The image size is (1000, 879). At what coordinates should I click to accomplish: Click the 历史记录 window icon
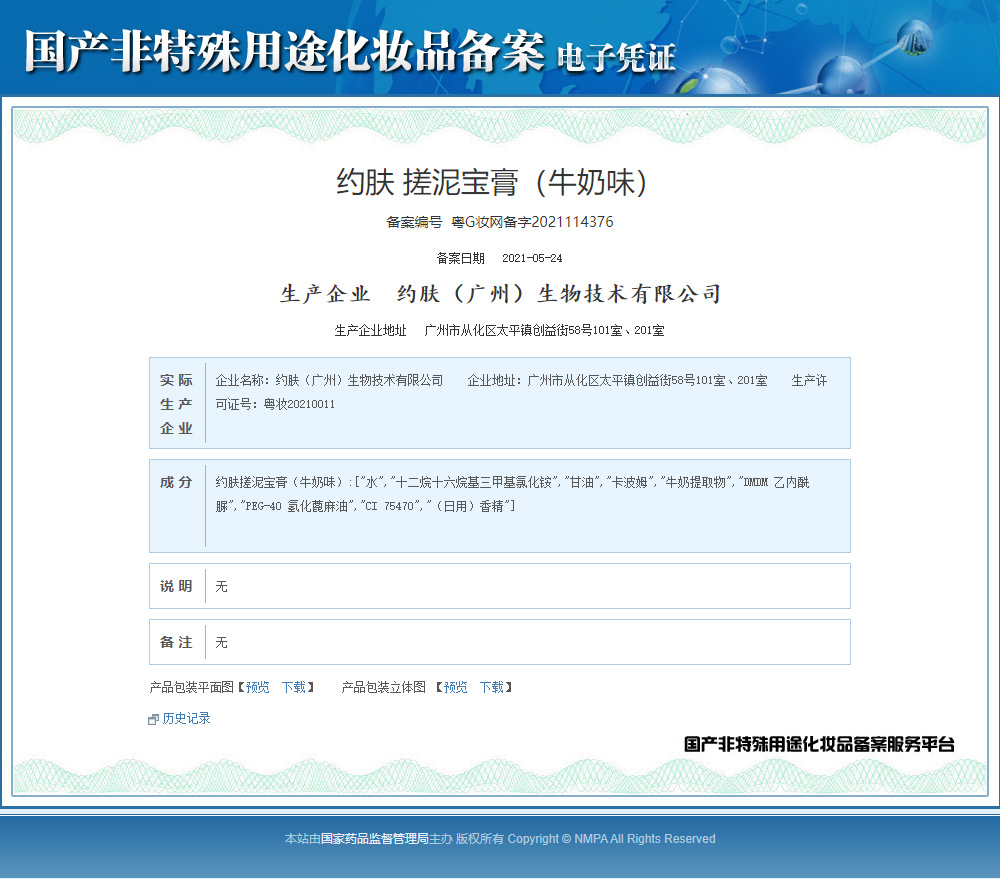[153, 720]
